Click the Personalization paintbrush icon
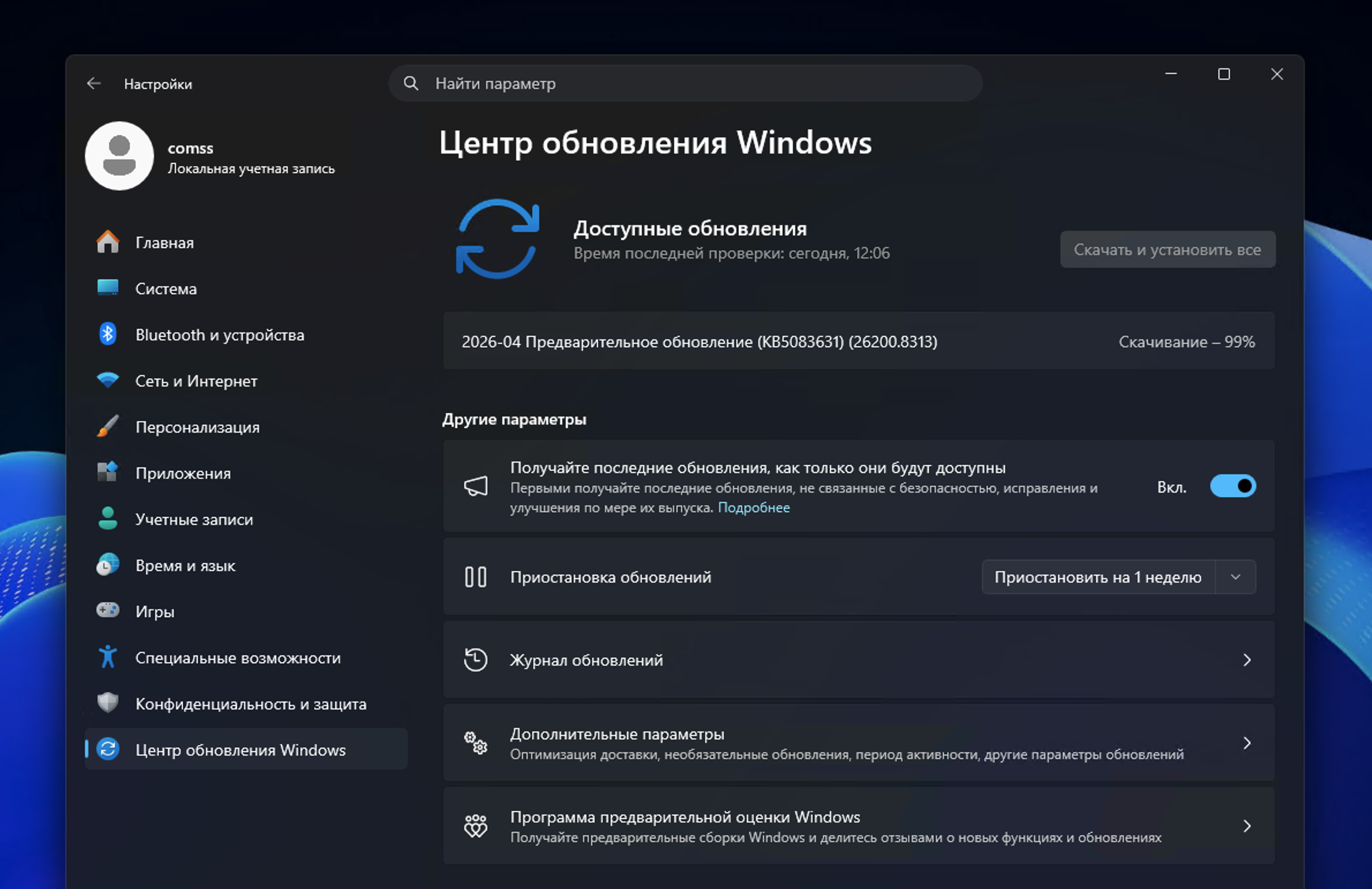The image size is (1372, 889). (108, 426)
